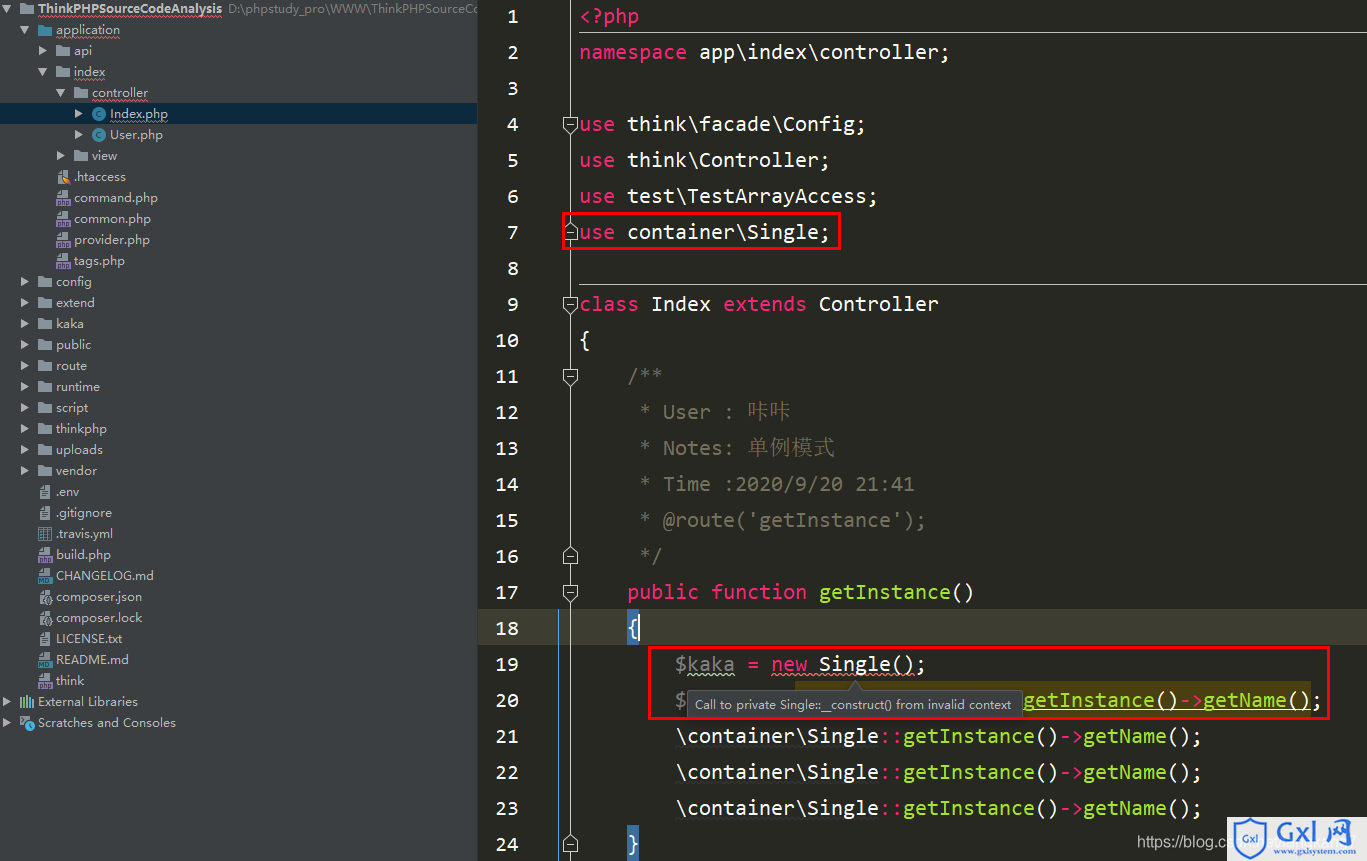Click the tags.php file icon
Viewport: 1367px width, 861px height.
[x=63, y=261]
